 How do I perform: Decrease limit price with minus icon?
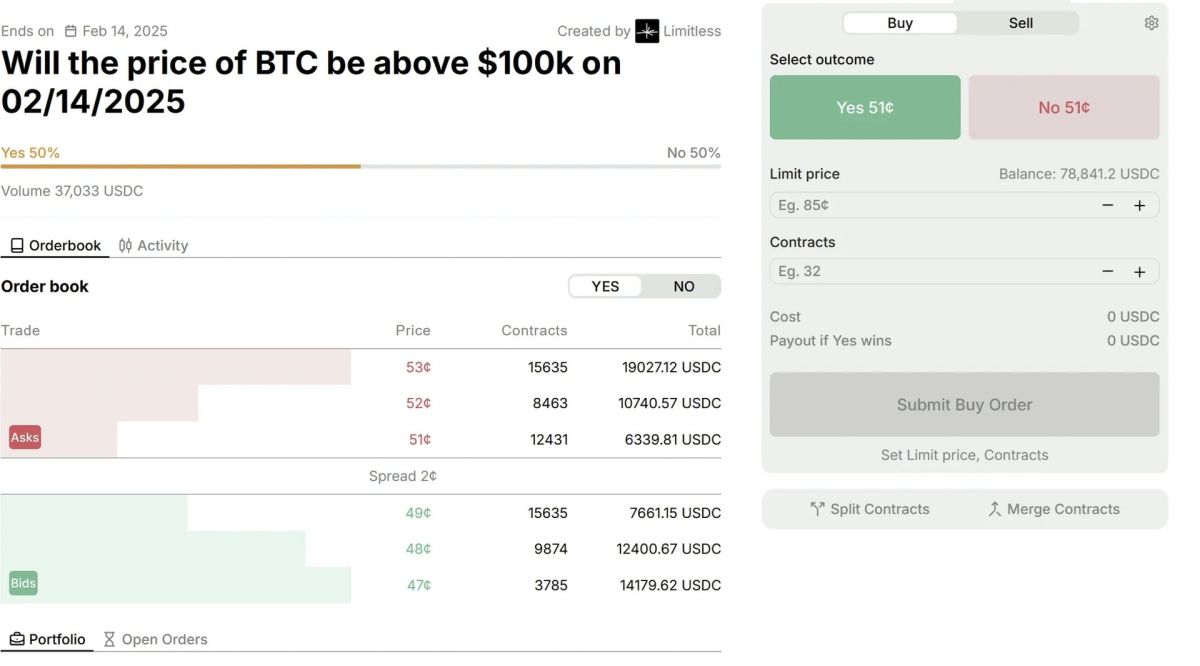[1108, 205]
